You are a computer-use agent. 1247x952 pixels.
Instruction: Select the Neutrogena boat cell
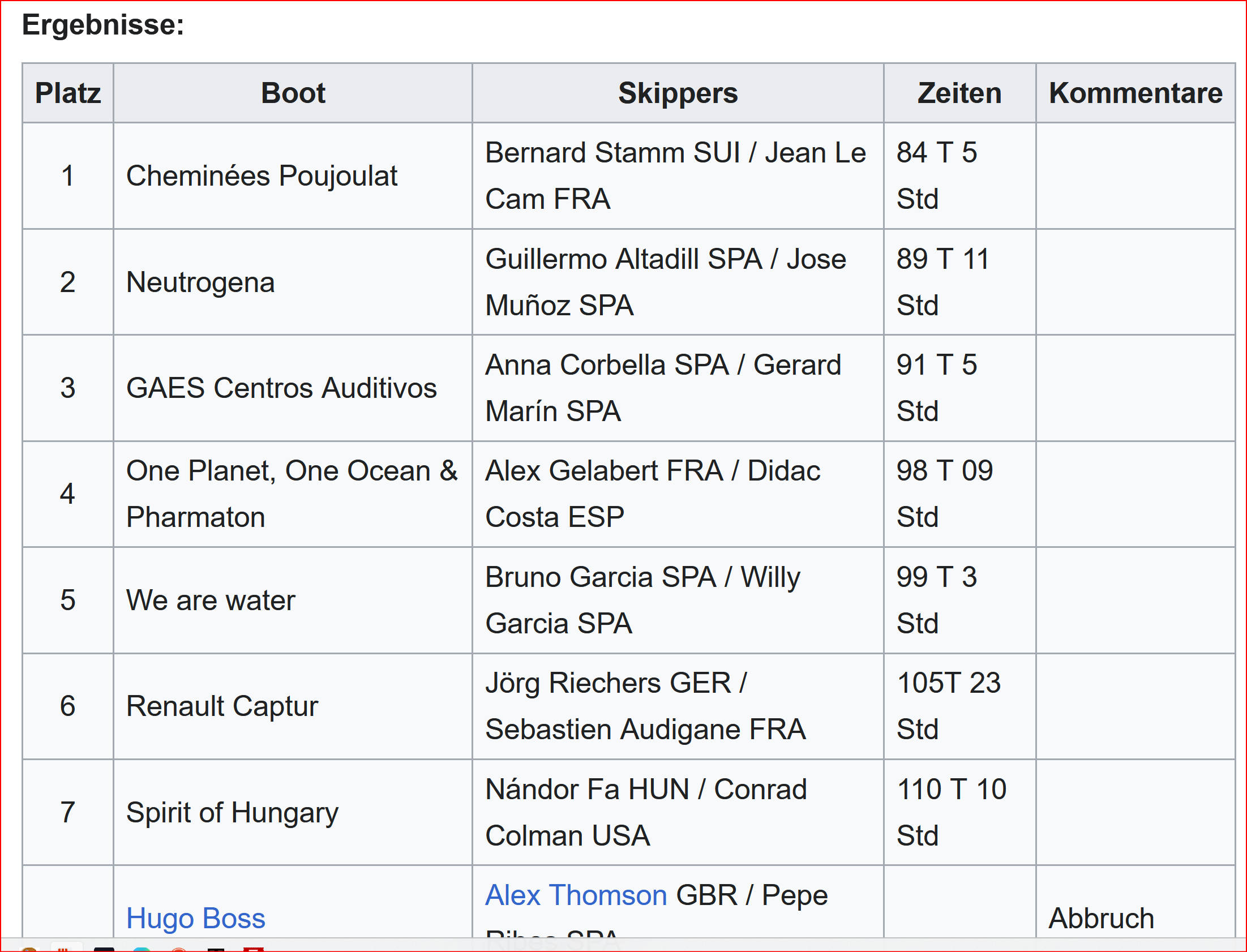tap(200, 282)
